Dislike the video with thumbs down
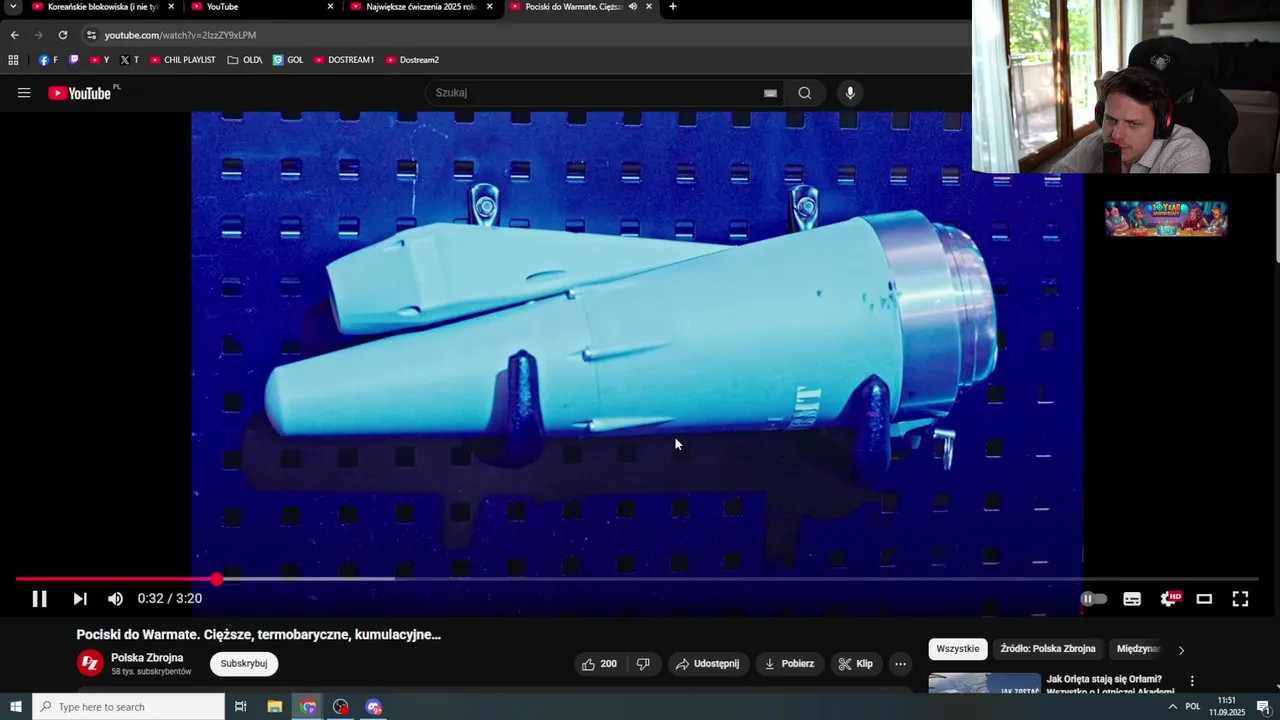 [643, 664]
